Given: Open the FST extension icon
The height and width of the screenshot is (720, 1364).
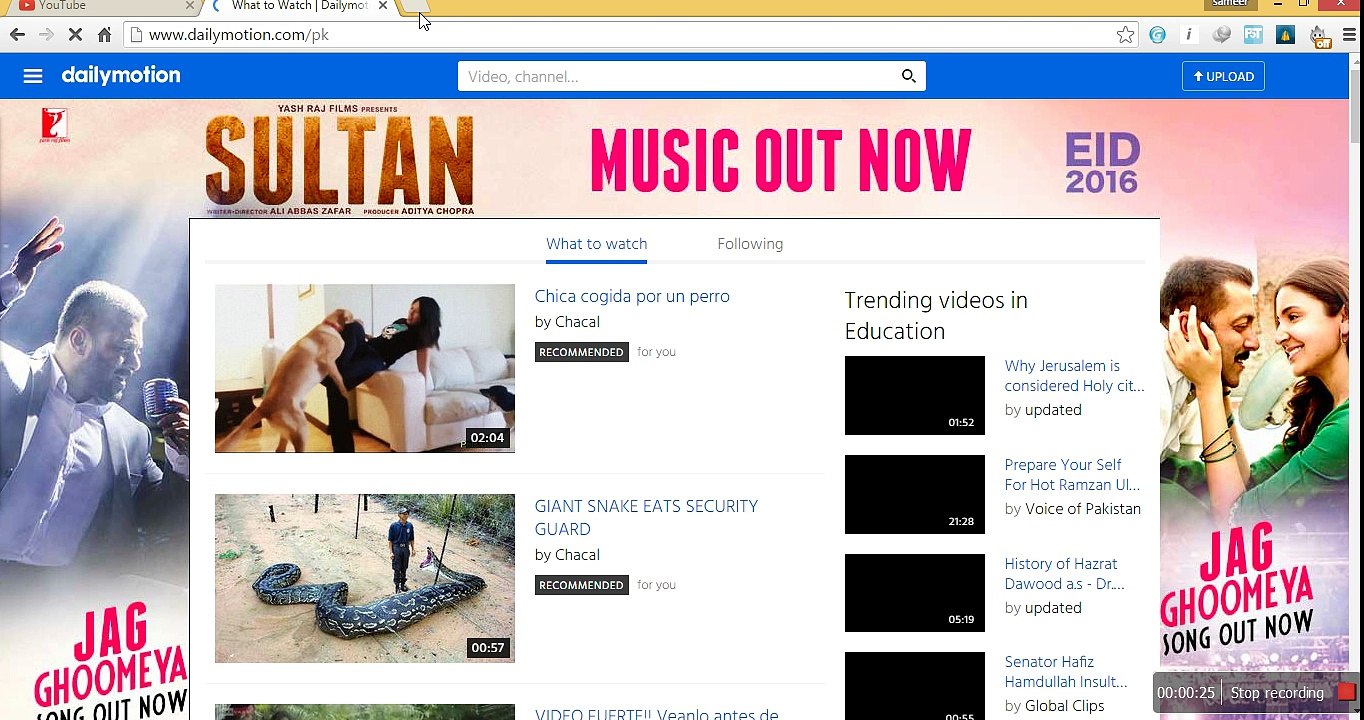Looking at the screenshot, I should click(x=1253, y=35).
